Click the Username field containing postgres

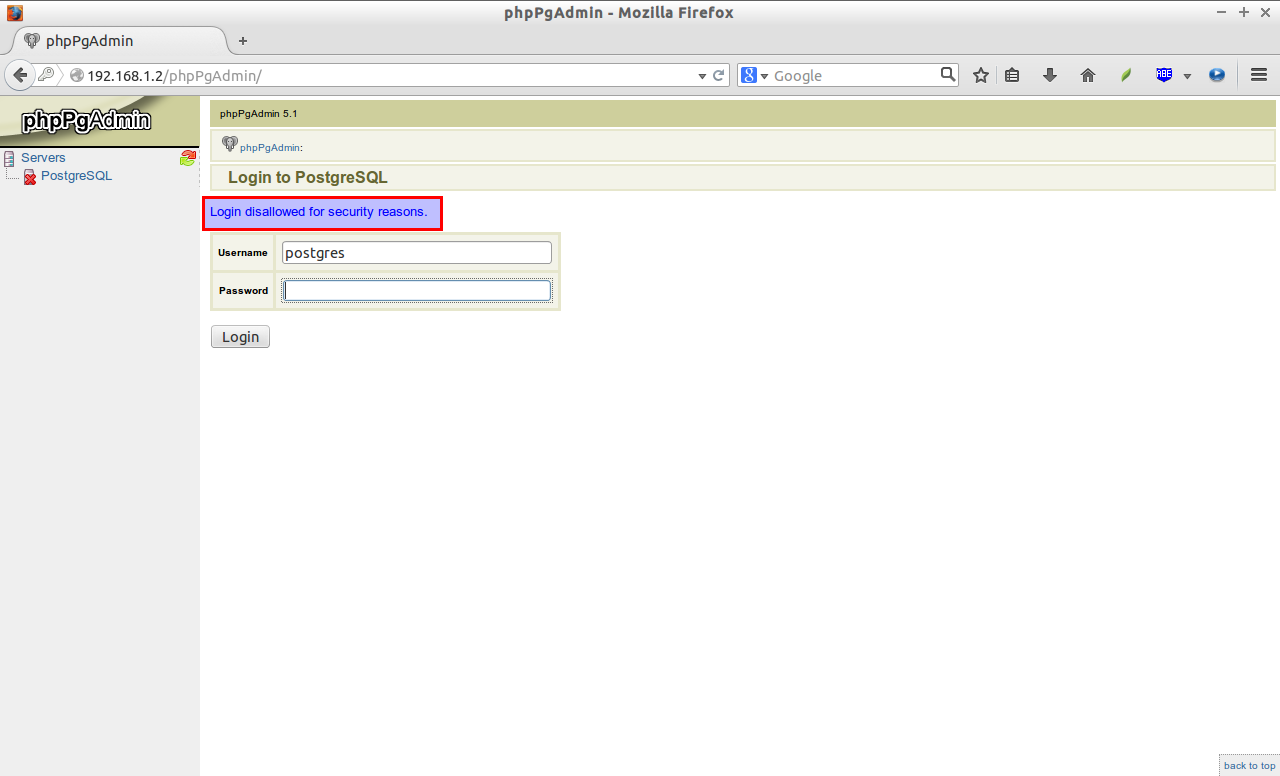click(417, 253)
